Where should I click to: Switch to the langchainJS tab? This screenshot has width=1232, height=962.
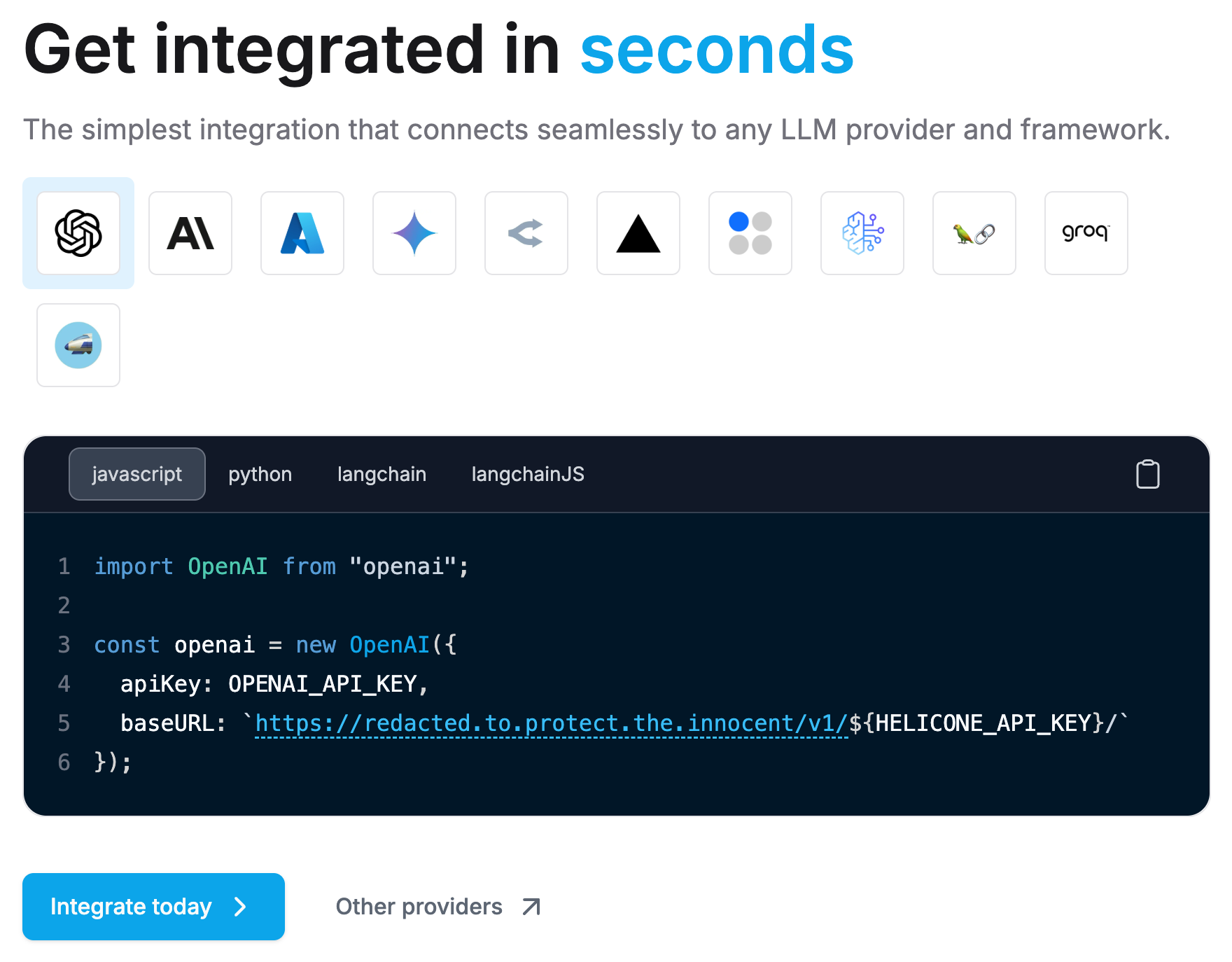(x=528, y=474)
